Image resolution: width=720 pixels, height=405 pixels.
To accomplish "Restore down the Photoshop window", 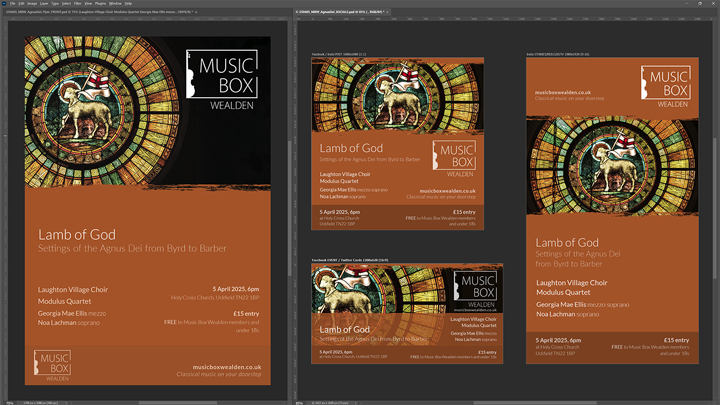I will coord(700,3).
